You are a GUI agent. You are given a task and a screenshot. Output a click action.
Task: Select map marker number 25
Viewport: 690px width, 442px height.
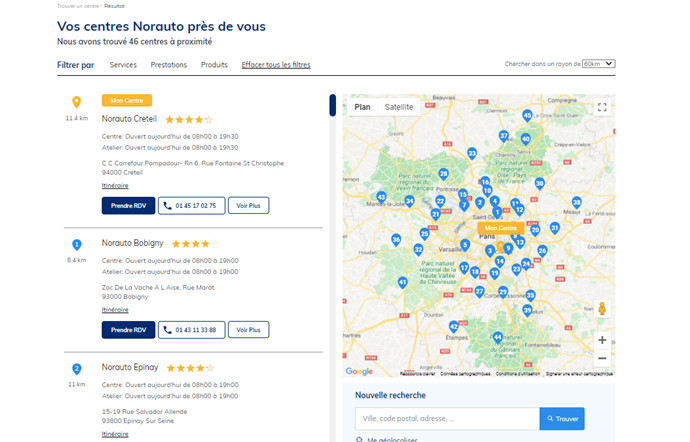[424, 234]
